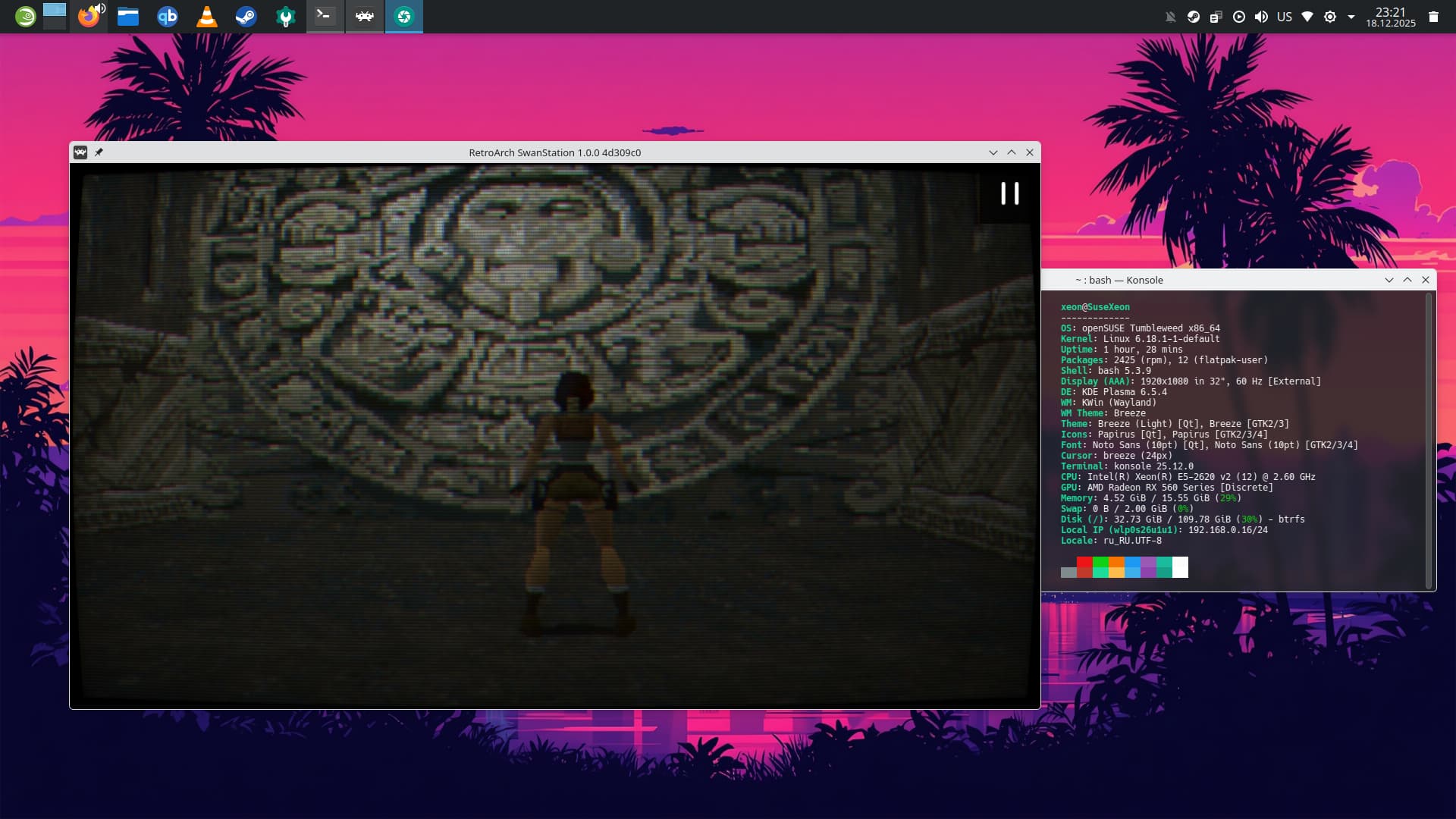Open qBittorrent from the task manager
1456x819 pixels.
click(x=168, y=17)
